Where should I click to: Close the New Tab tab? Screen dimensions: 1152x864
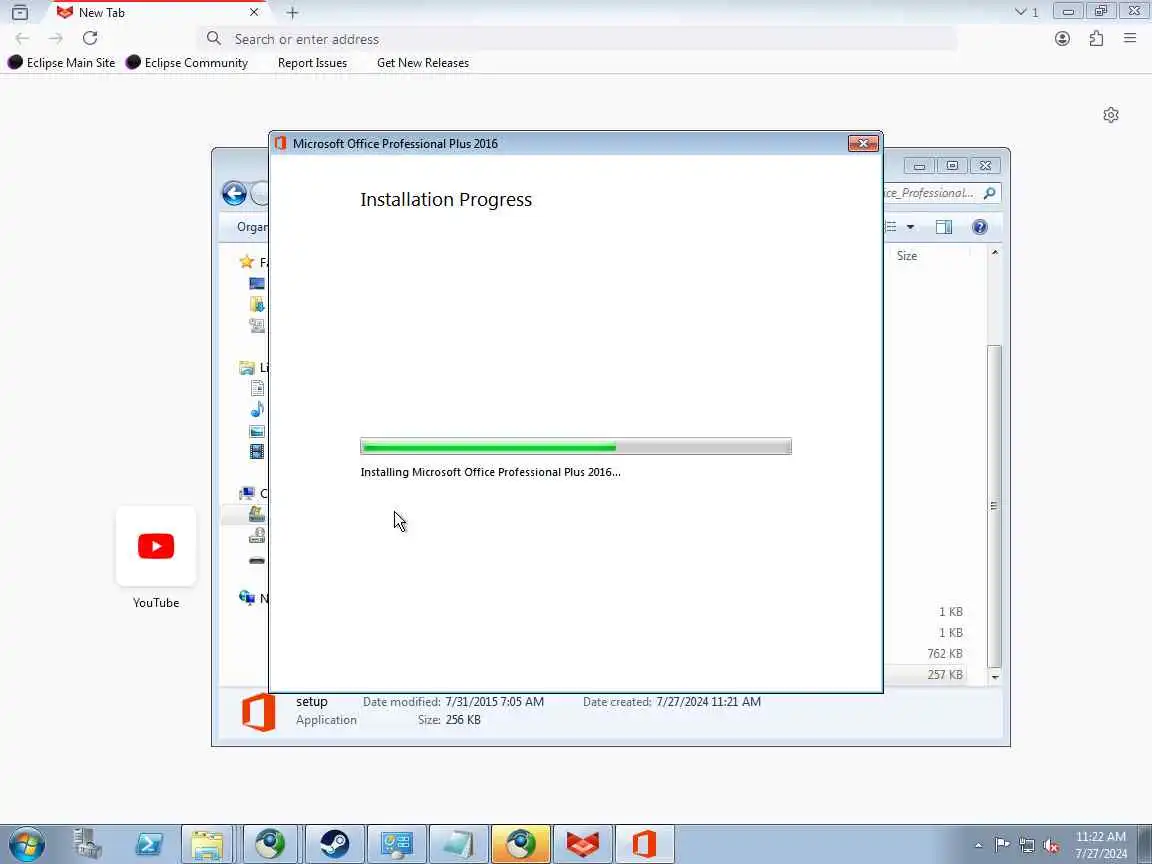tap(253, 12)
